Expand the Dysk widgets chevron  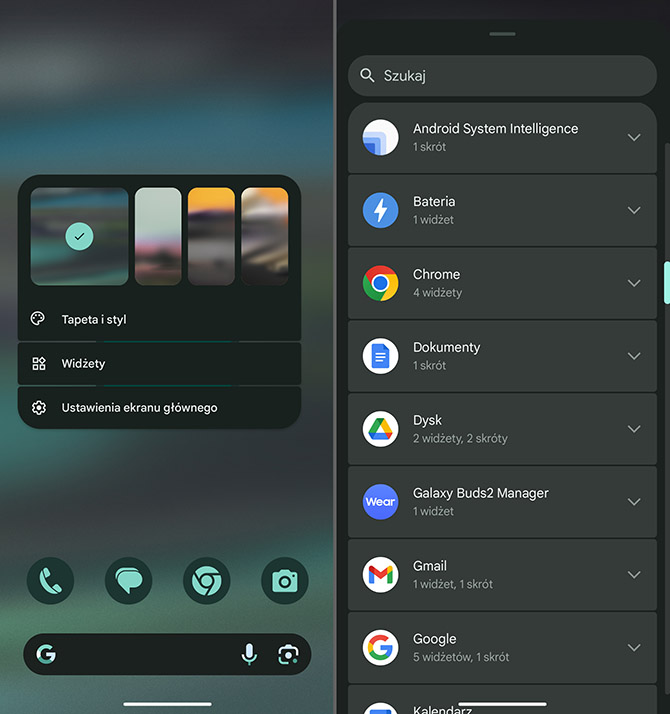coord(634,429)
